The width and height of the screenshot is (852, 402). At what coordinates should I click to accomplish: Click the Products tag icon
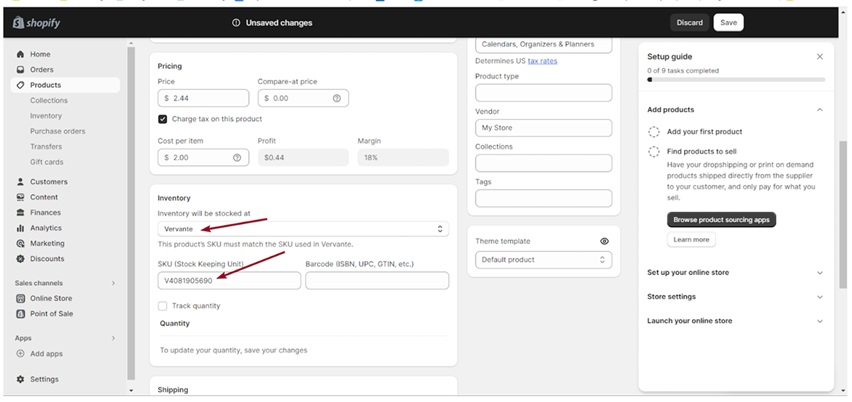click(x=21, y=85)
